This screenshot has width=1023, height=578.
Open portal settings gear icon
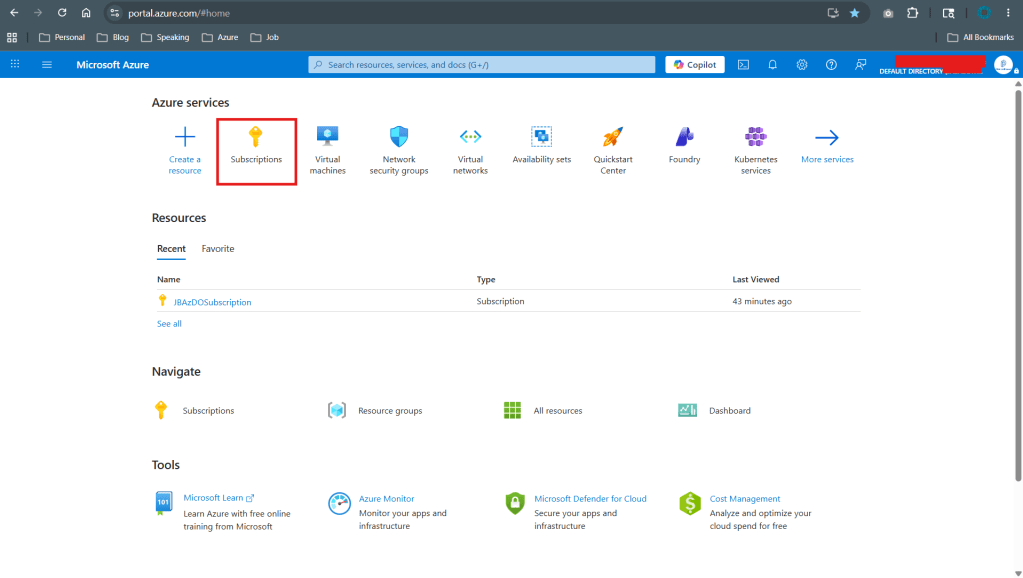pos(802,65)
